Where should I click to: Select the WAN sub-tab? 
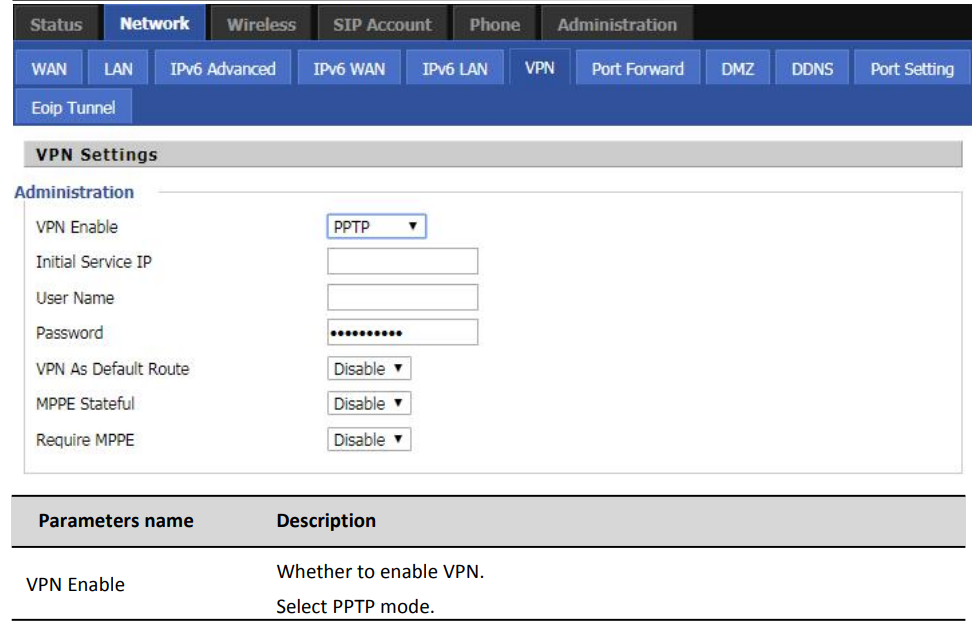(x=49, y=69)
